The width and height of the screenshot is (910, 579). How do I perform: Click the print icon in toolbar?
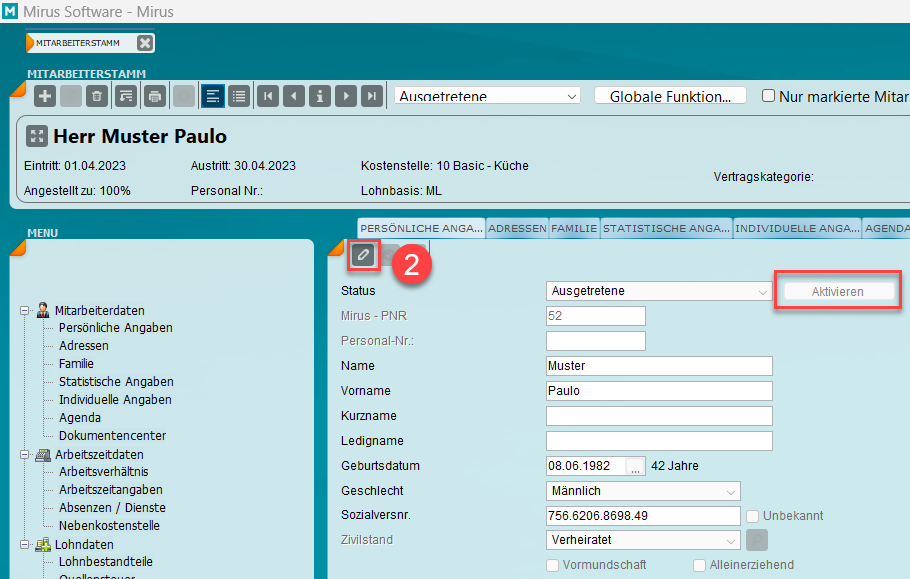pyautogui.click(x=154, y=96)
